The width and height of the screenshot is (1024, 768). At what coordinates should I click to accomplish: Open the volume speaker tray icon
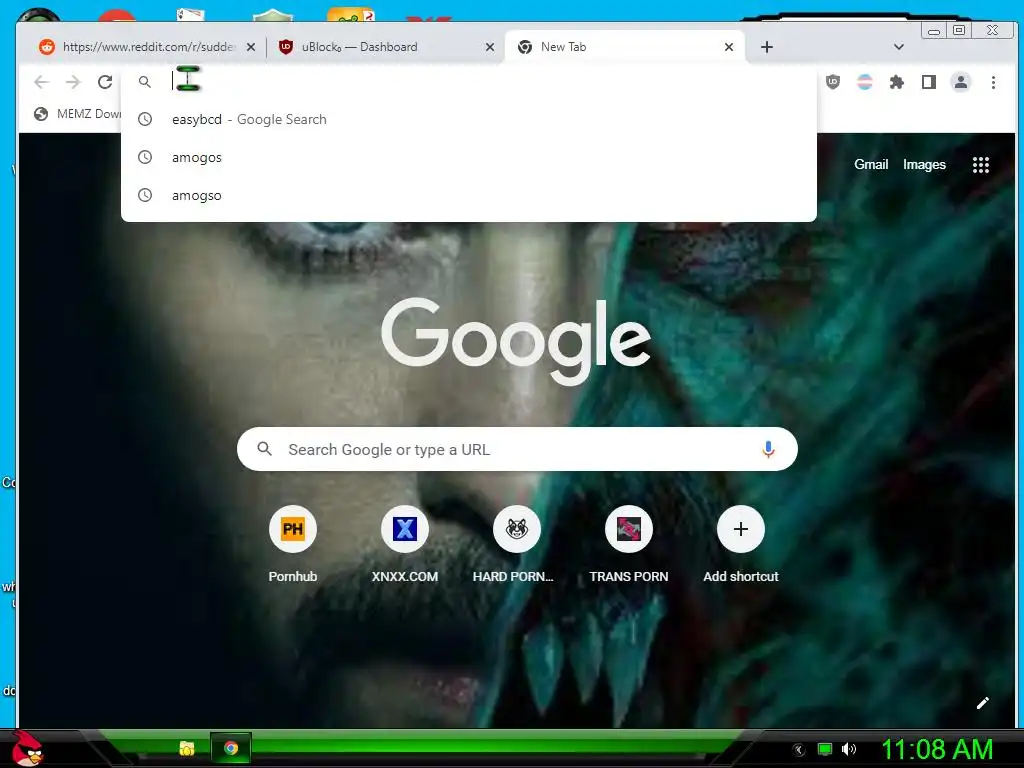coord(848,749)
